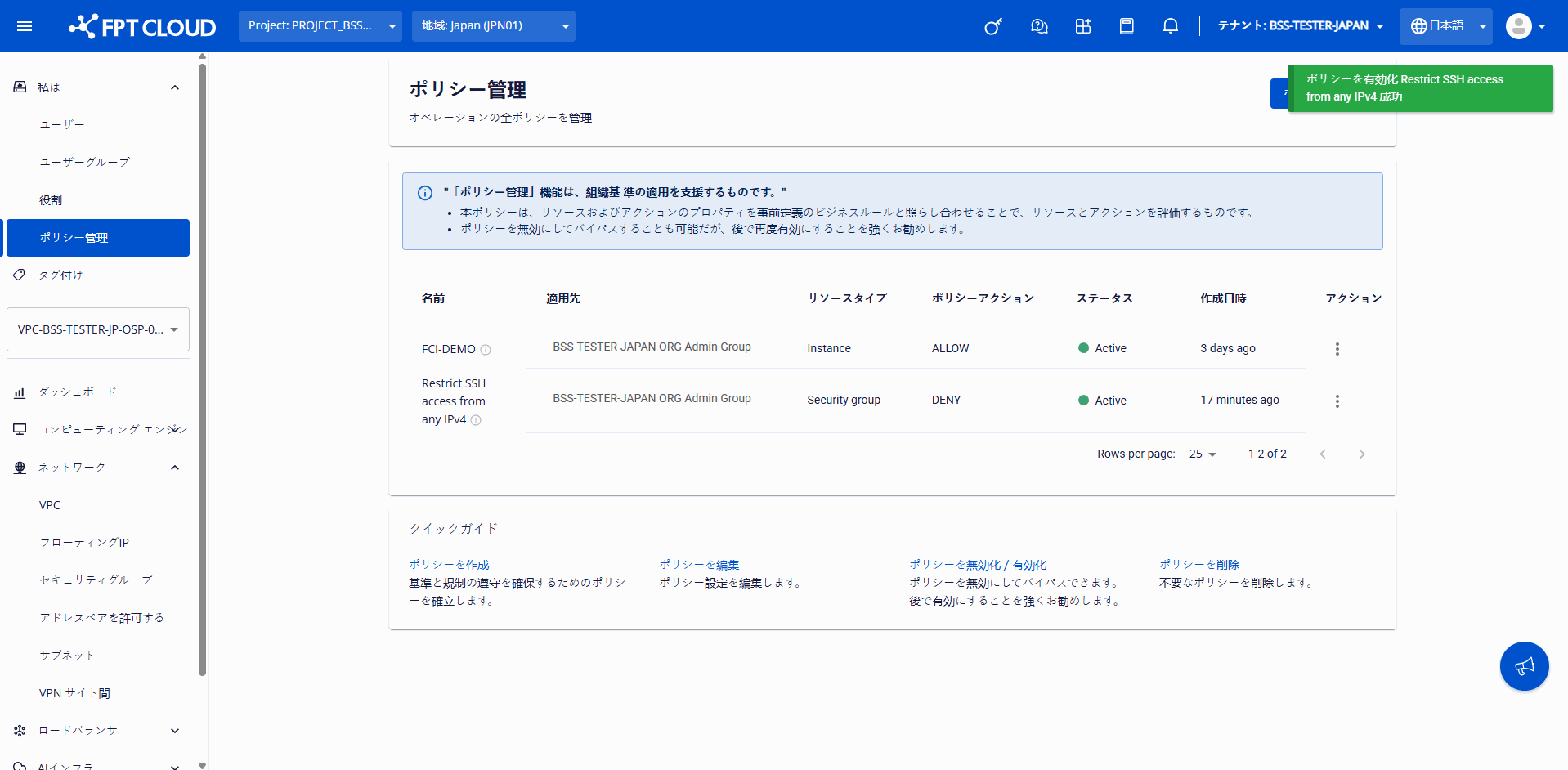This screenshot has width=1568, height=770.
Task: Click the 名前 column header
Action: 433,298
